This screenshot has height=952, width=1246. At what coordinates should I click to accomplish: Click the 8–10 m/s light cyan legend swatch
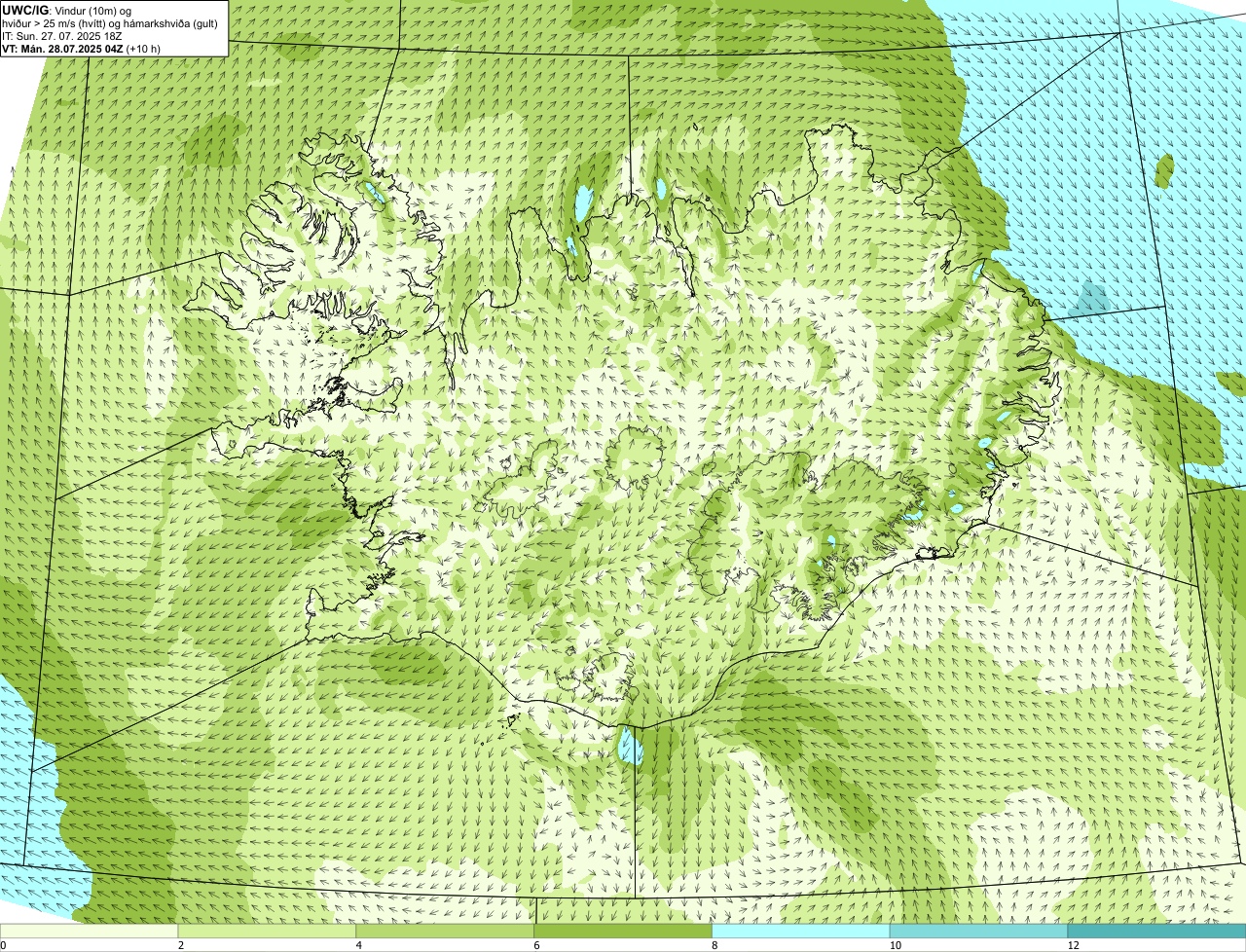(x=801, y=931)
